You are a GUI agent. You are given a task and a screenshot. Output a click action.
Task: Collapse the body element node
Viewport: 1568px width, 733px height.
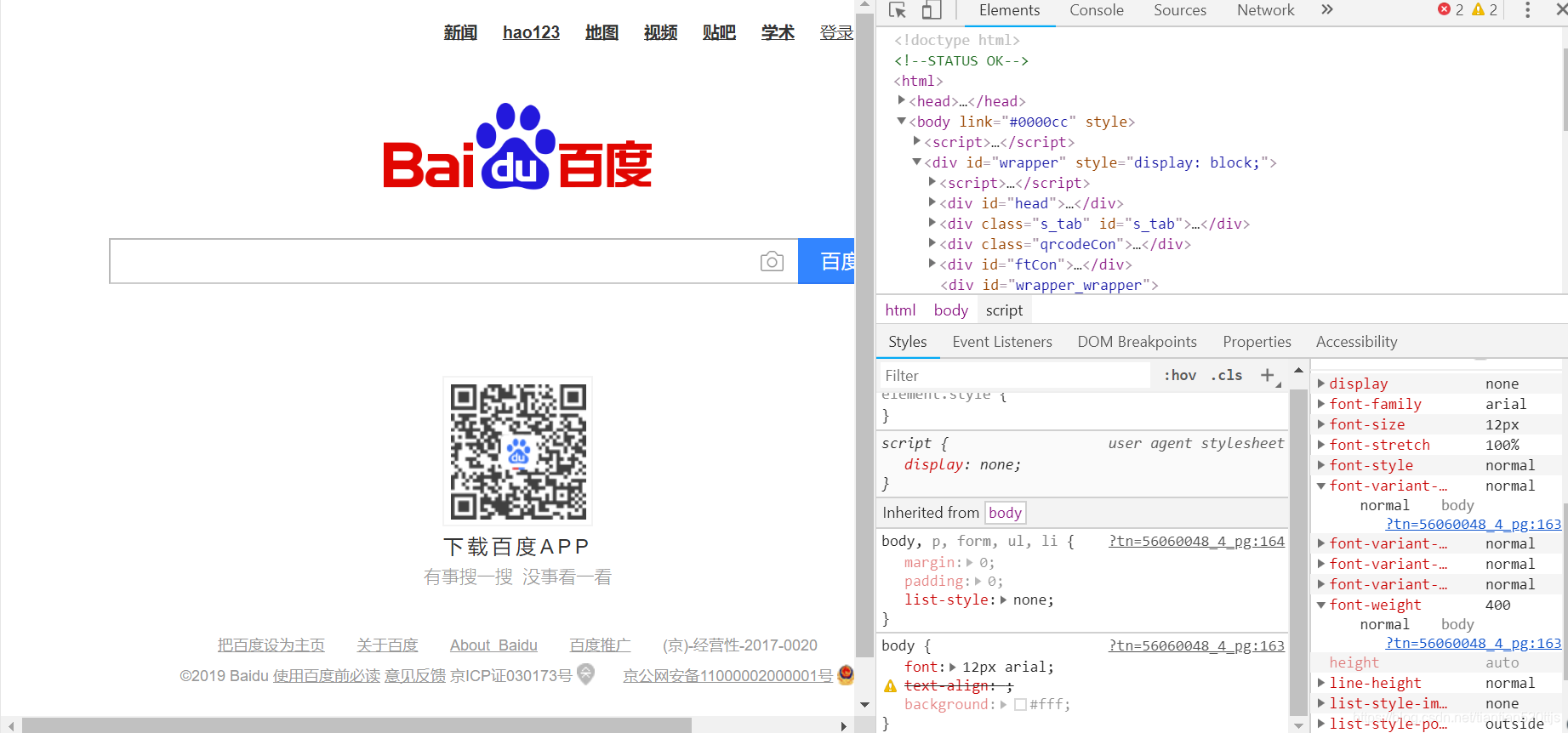click(x=902, y=122)
